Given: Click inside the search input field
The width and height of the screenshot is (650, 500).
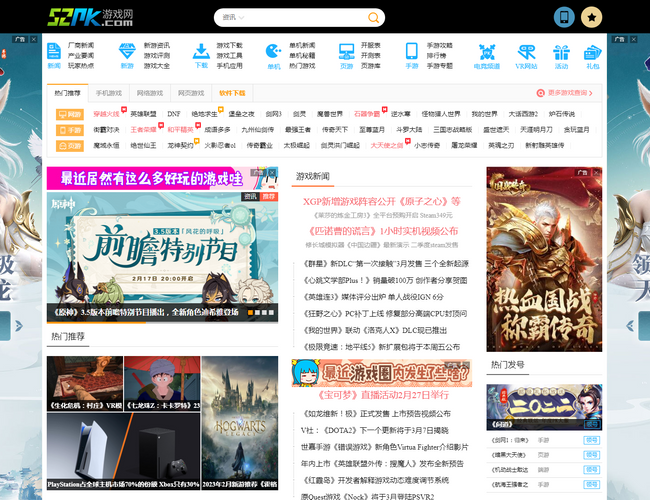Looking at the screenshot, I should (305, 17).
